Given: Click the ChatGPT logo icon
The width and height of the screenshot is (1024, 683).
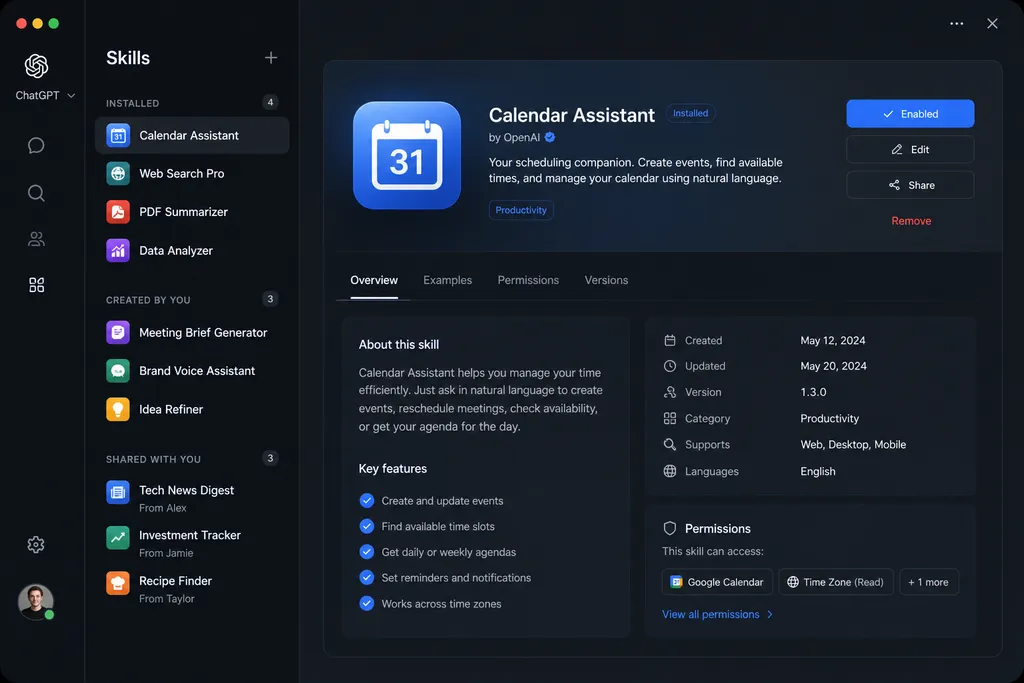Looking at the screenshot, I should pos(37,65).
